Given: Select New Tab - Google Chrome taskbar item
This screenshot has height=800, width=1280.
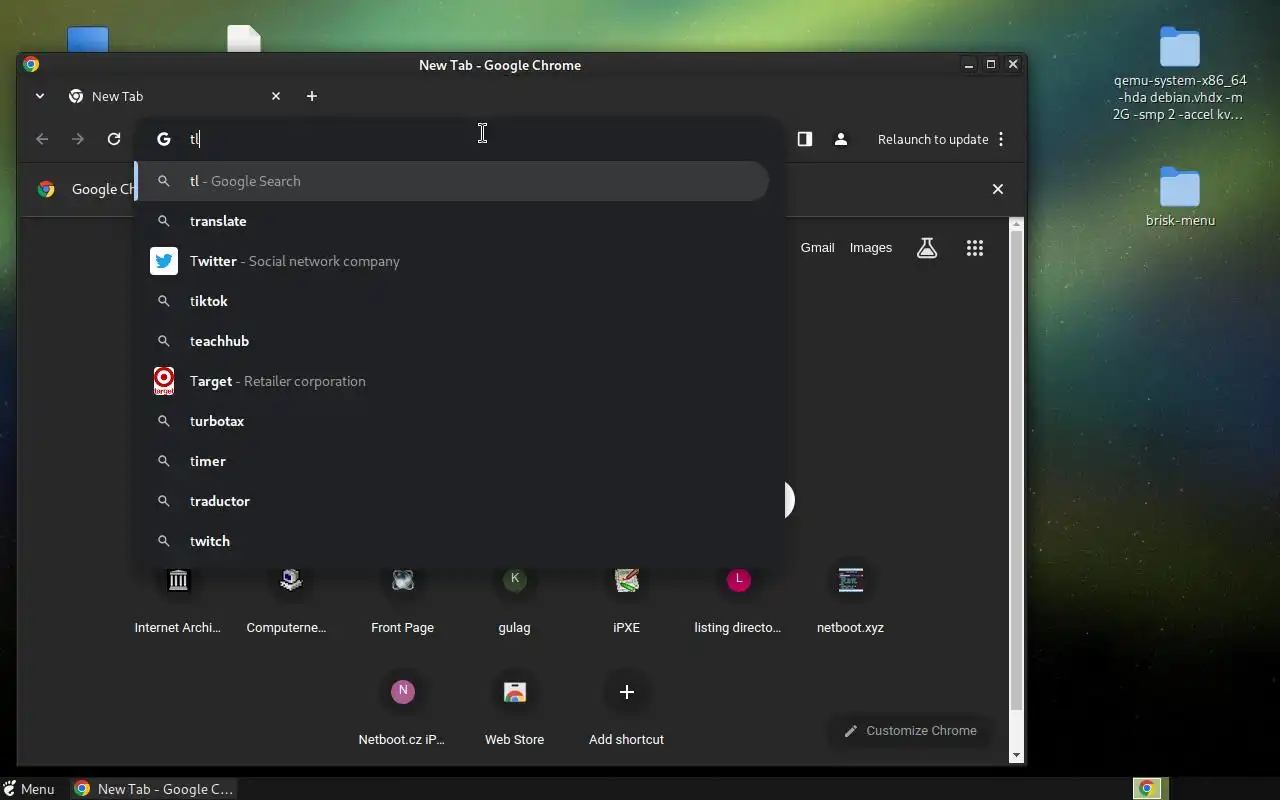Looking at the screenshot, I should [x=155, y=789].
